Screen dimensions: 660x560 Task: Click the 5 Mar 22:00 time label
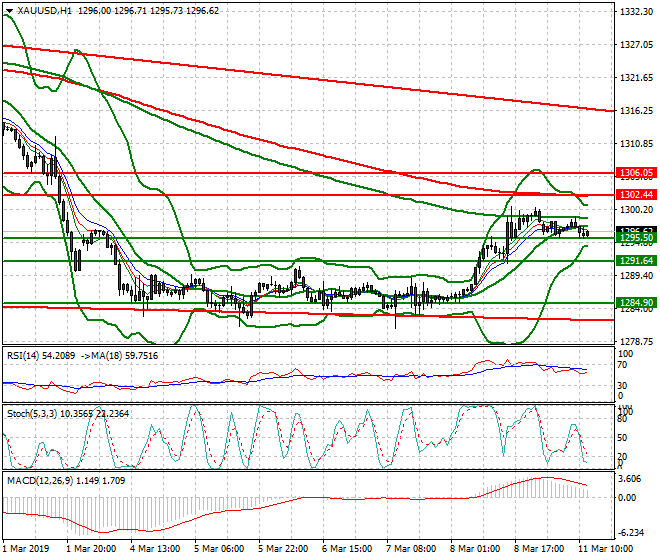click(x=283, y=549)
